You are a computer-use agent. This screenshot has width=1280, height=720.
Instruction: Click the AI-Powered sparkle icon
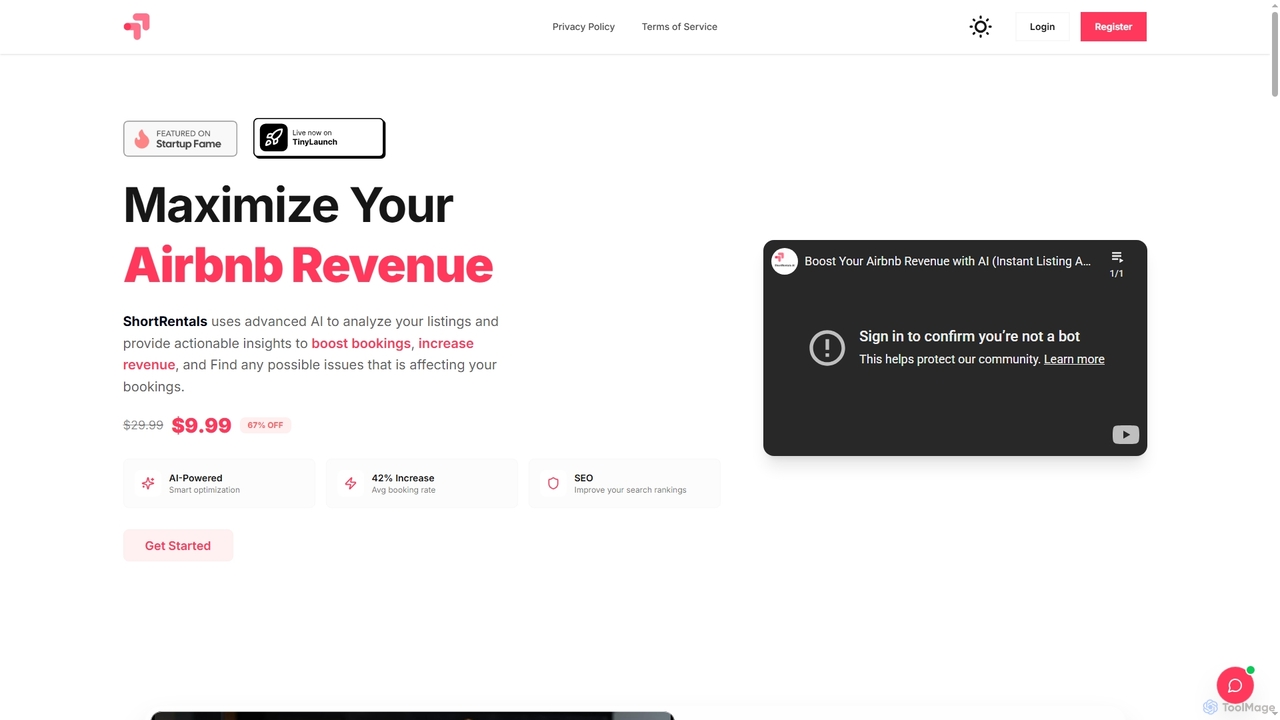click(x=148, y=484)
